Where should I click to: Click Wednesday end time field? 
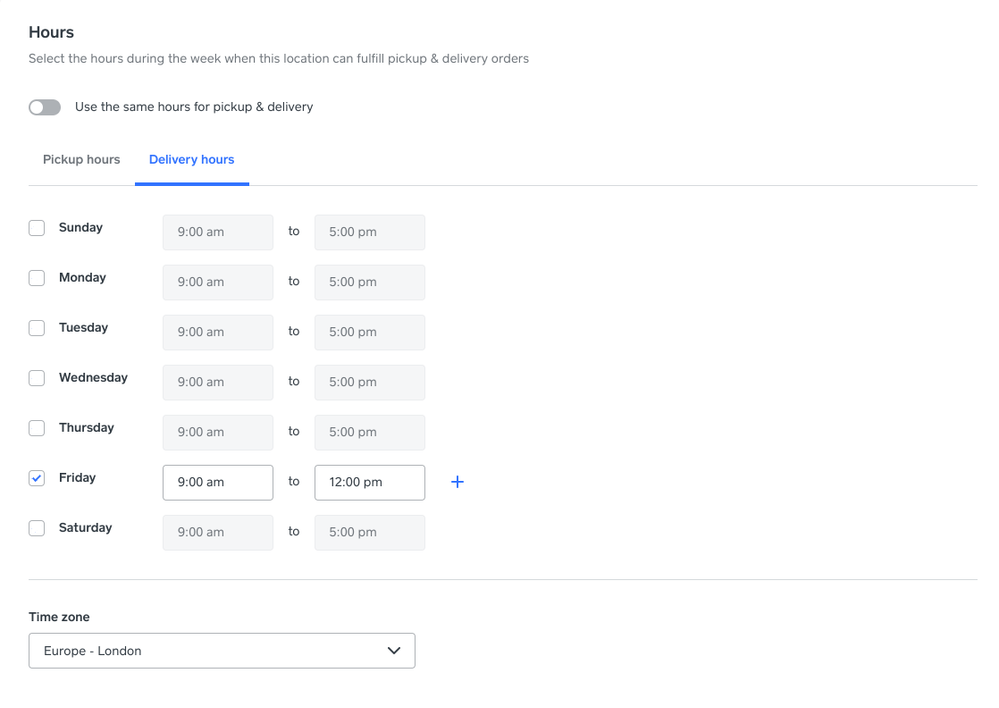(369, 382)
